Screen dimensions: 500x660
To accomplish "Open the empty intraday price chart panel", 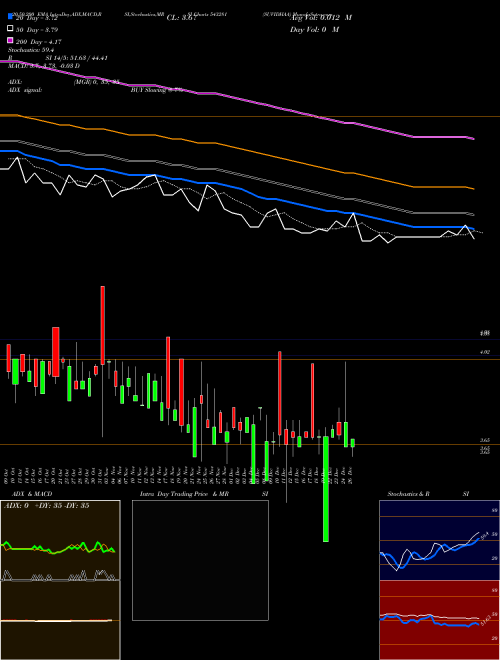I will click(200, 560).
